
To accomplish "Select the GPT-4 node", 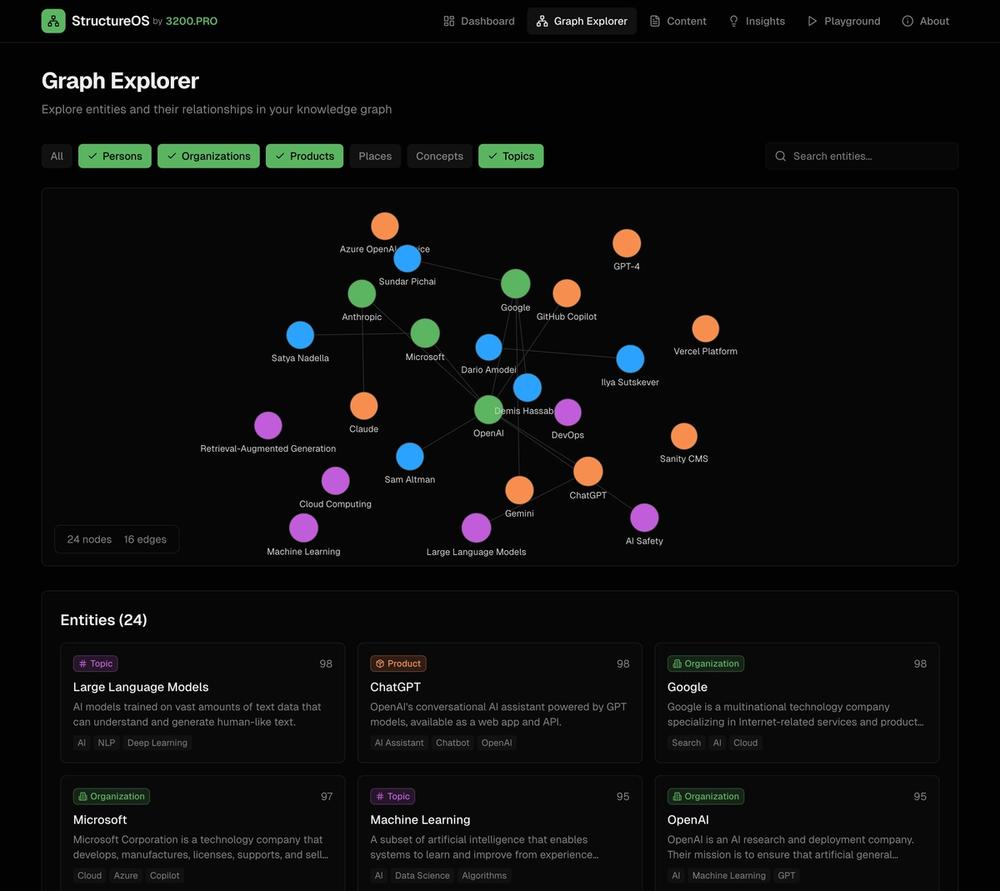I will [627, 244].
